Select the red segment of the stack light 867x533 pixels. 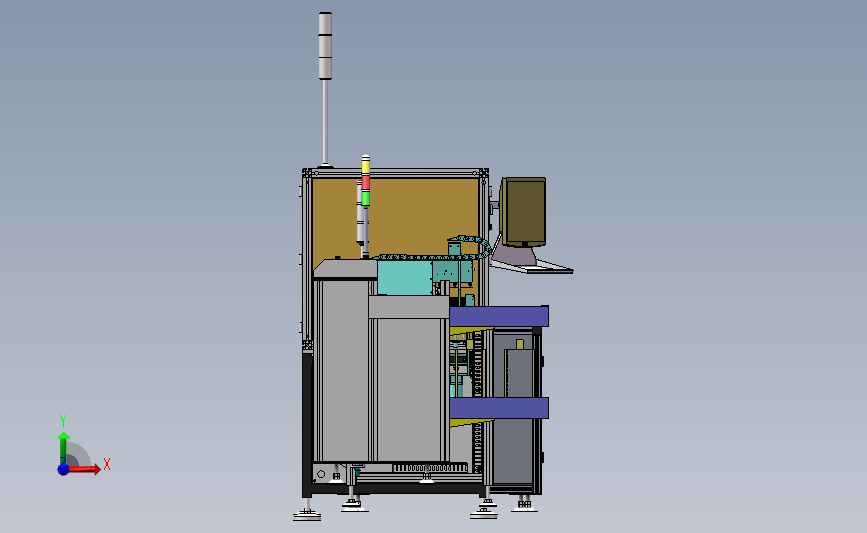[x=365, y=183]
